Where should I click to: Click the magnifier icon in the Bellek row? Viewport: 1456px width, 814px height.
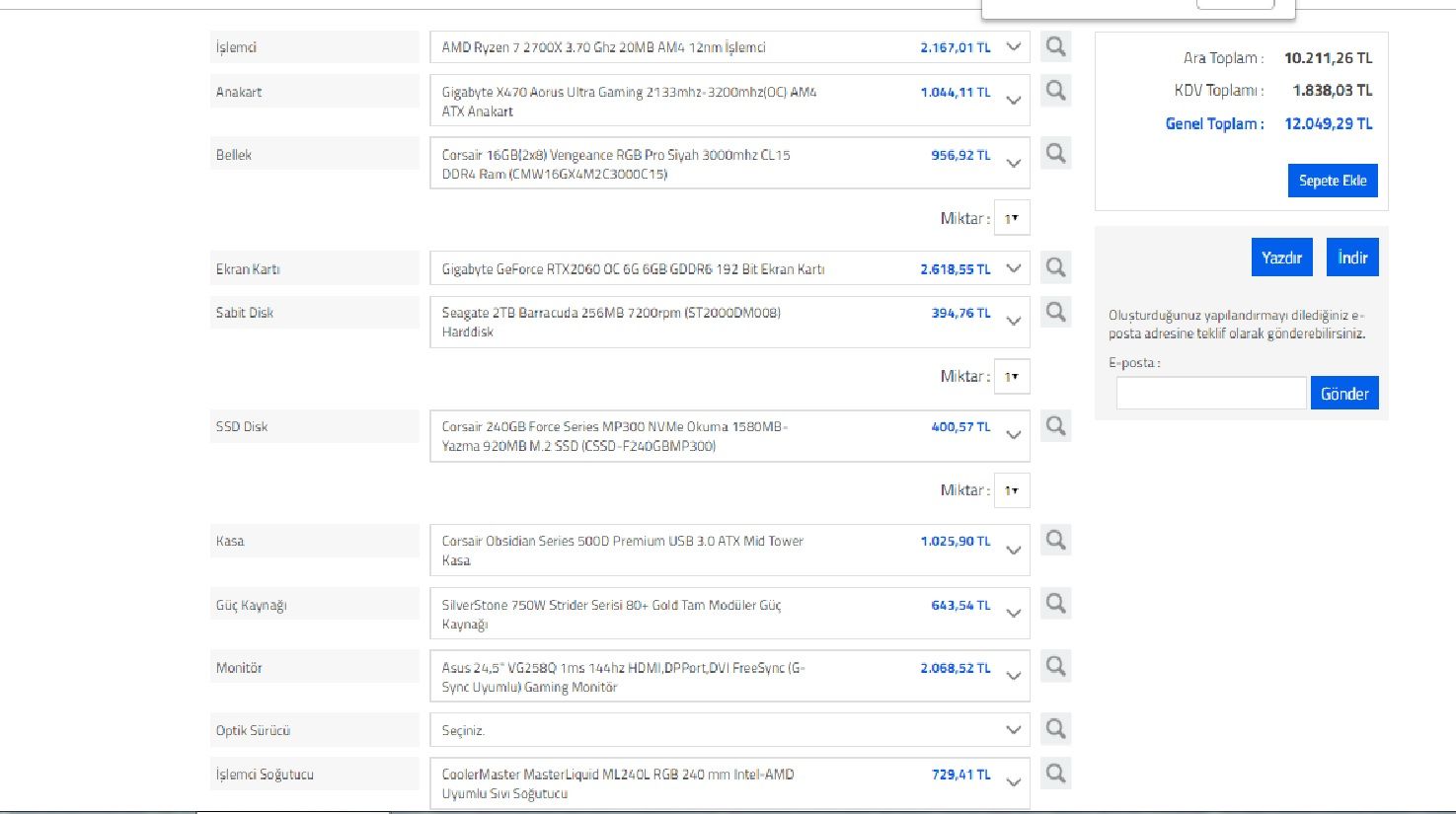coord(1055,153)
